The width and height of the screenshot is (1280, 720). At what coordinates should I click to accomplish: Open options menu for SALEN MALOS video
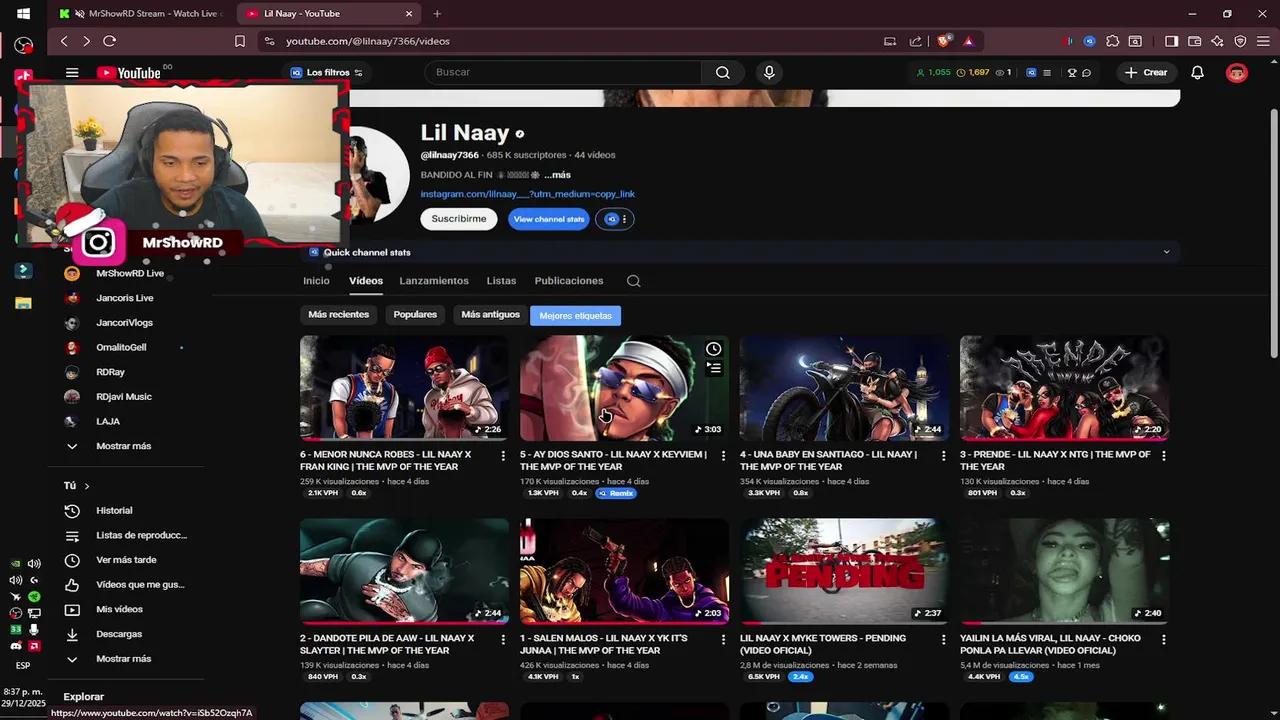click(x=723, y=639)
